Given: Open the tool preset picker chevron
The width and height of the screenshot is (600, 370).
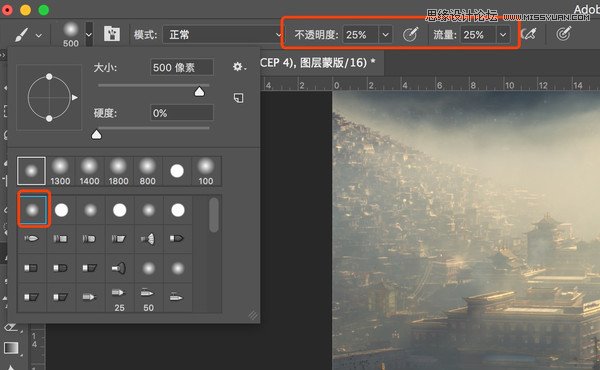Looking at the screenshot, I should (x=39, y=35).
